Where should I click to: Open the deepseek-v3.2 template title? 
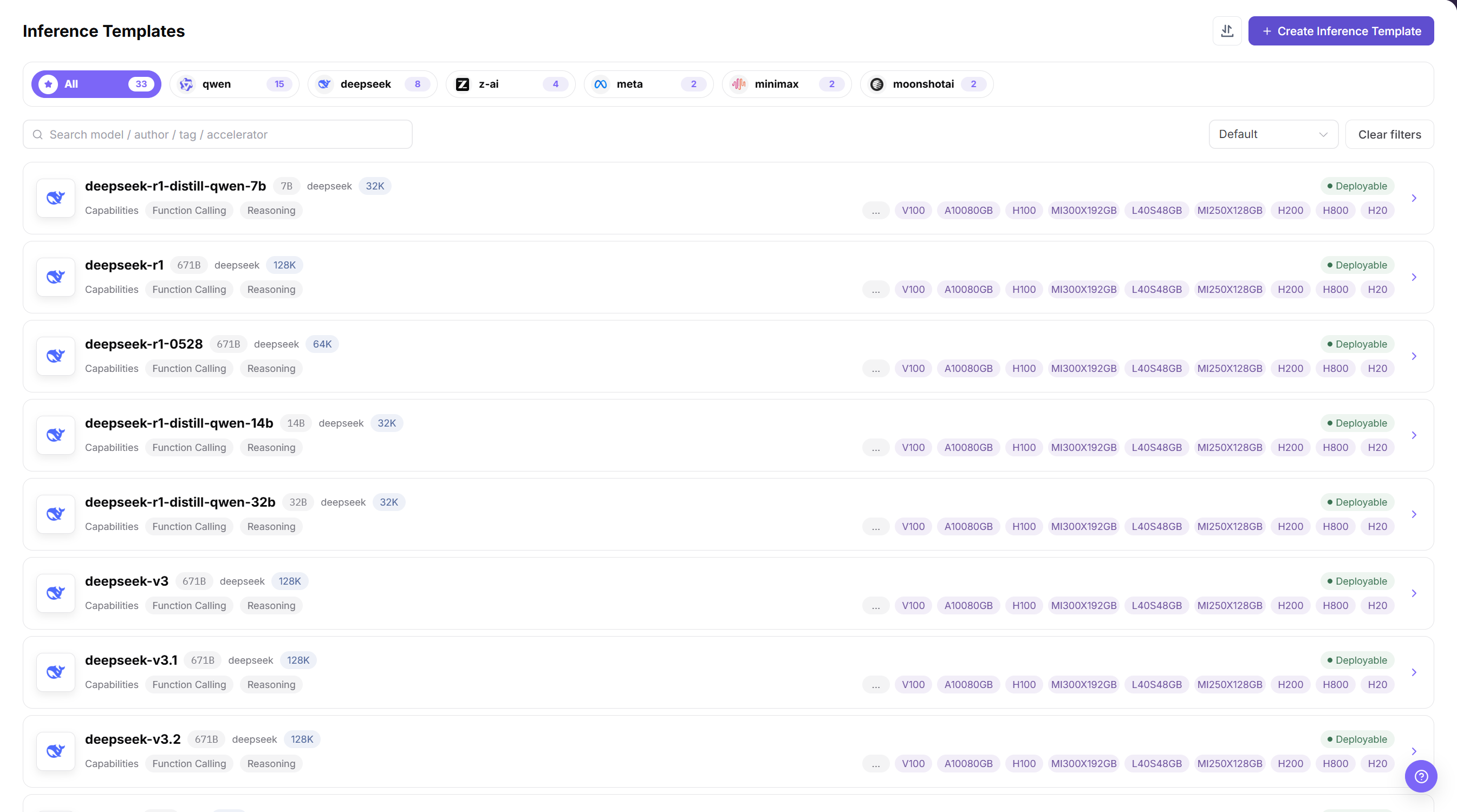[133, 739]
